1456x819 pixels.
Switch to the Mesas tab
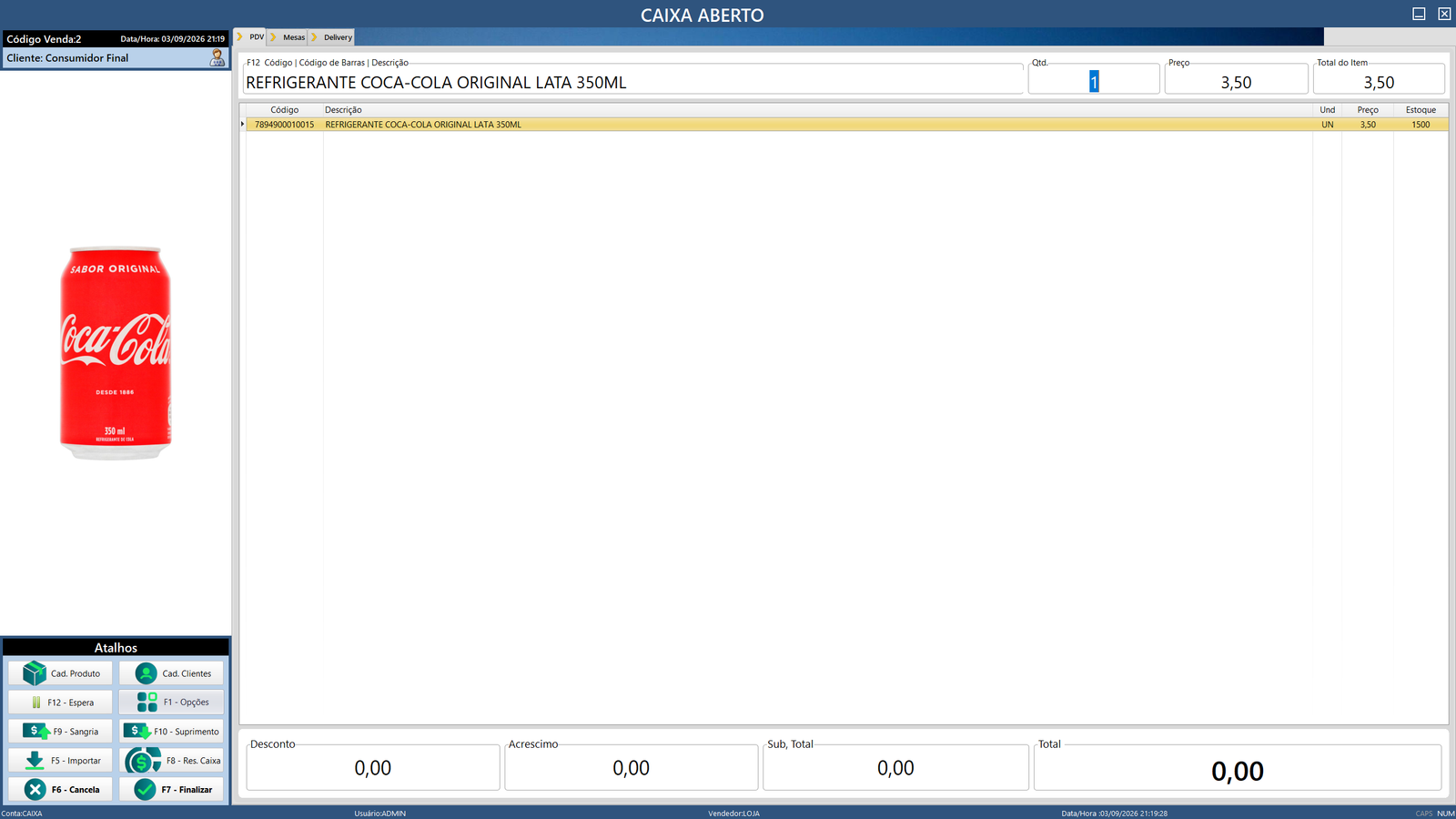(288, 37)
